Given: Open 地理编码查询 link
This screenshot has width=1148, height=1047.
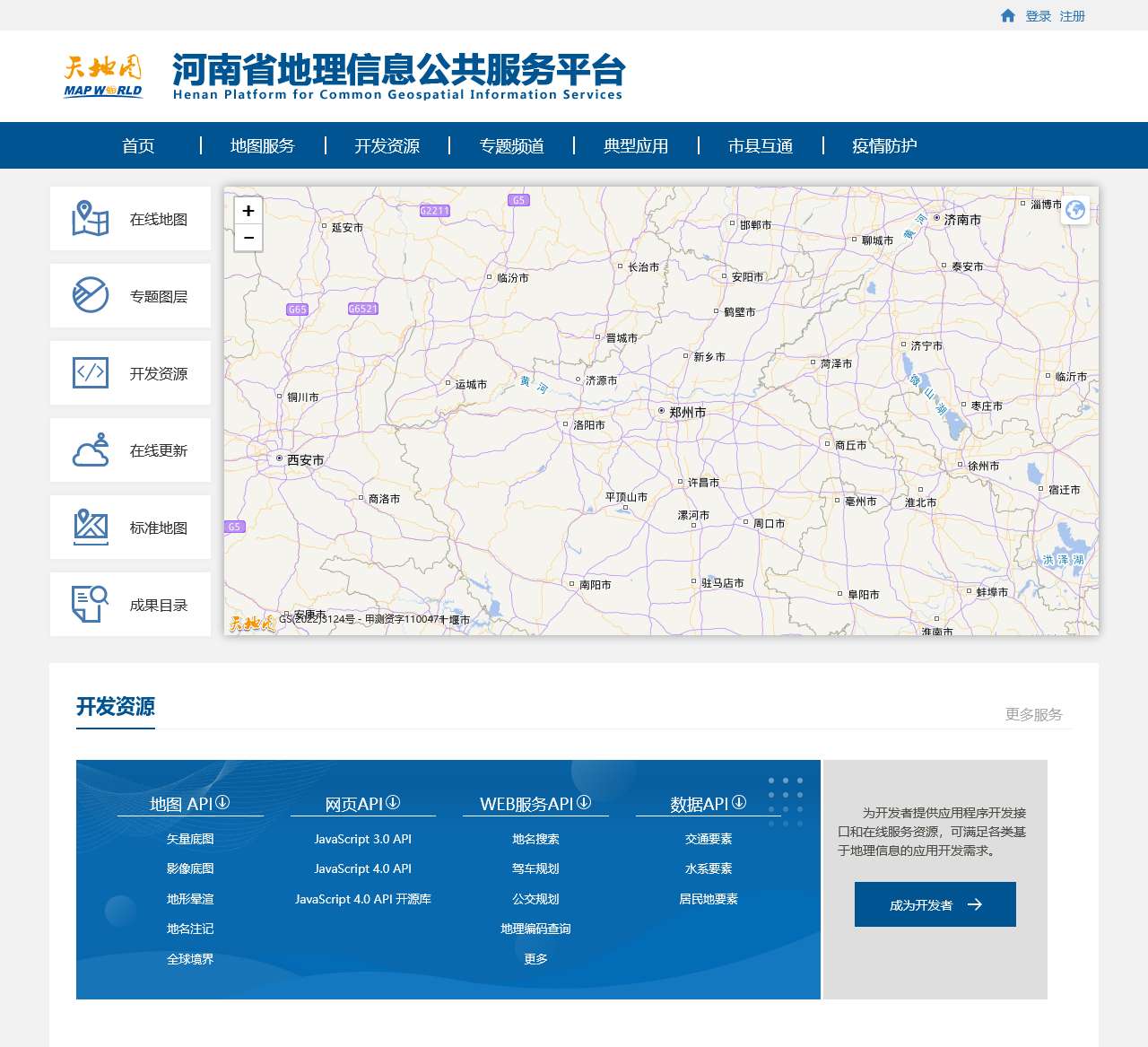Looking at the screenshot, I should pyautogui.click(x=535, y=929).
